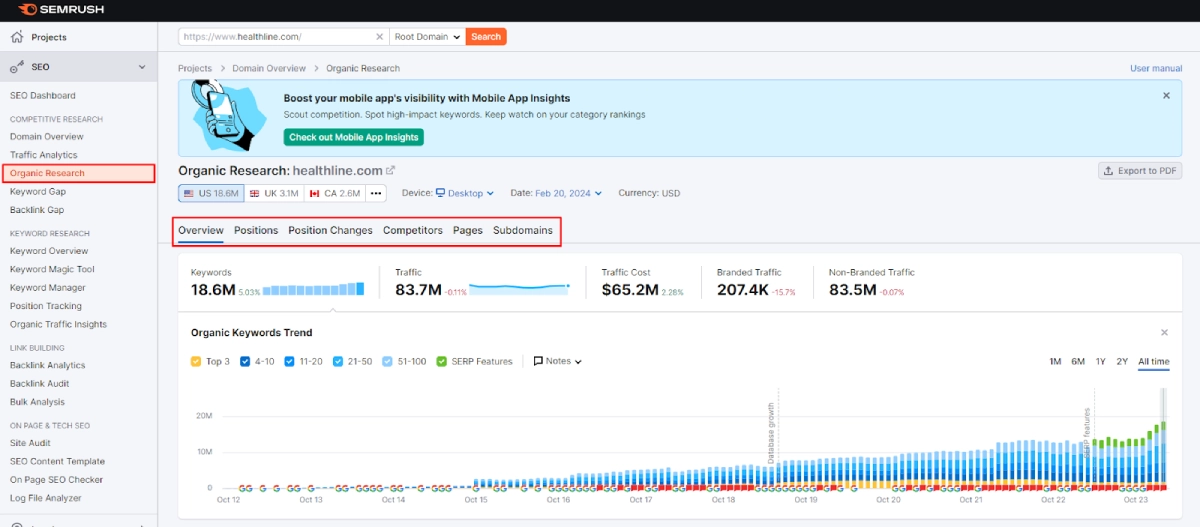This screenshot has width=1200, height=527.
Task: Select the UK 3.1M database
Action: pyautogui.click(x=274, y=193)
